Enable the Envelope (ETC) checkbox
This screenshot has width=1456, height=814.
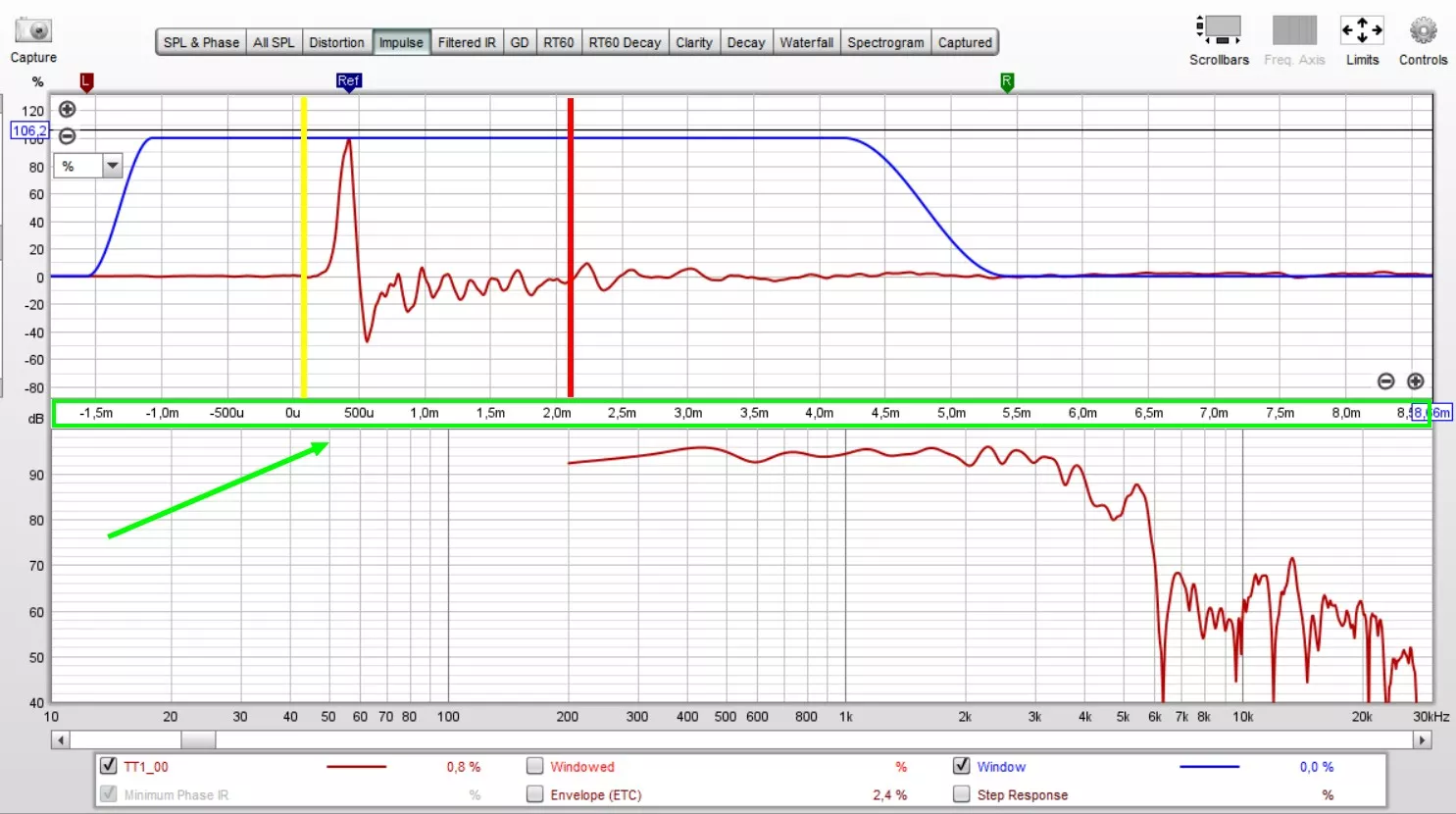coord(535,794)
